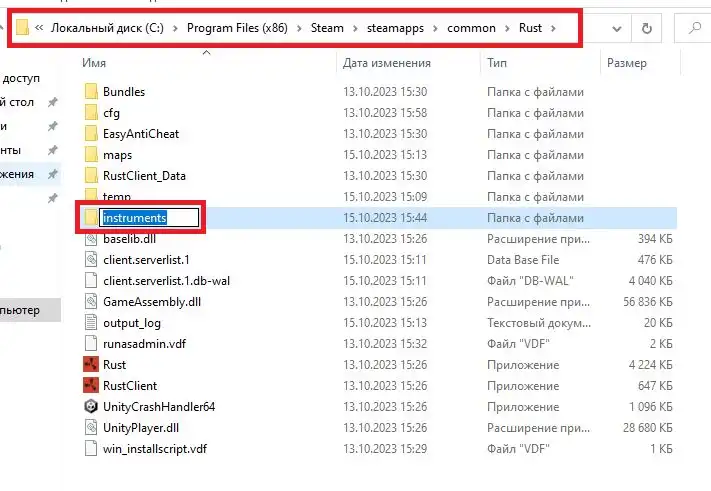This screenshot has width=711, height=491.
Task: Navigate to common breadcrumb segment
Action: (471, 28)
